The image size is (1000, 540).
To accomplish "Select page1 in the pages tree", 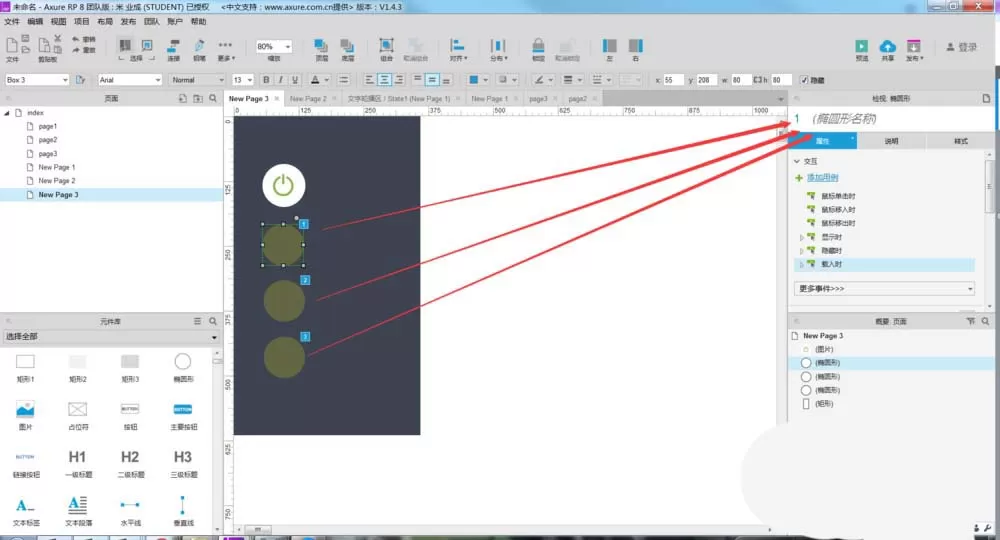I will click(x=47, y=126).
